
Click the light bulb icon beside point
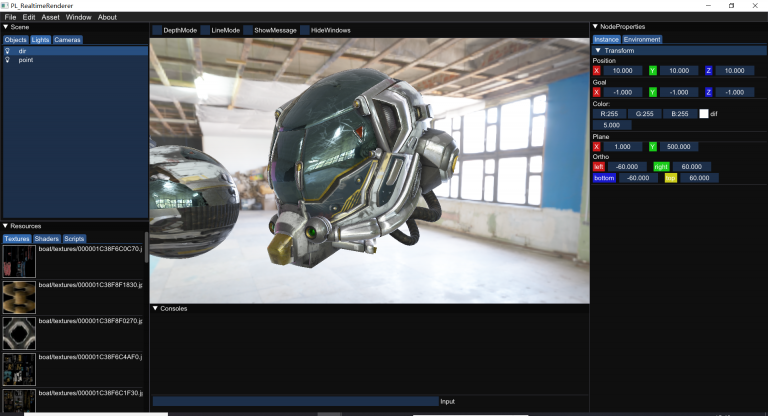7,60
